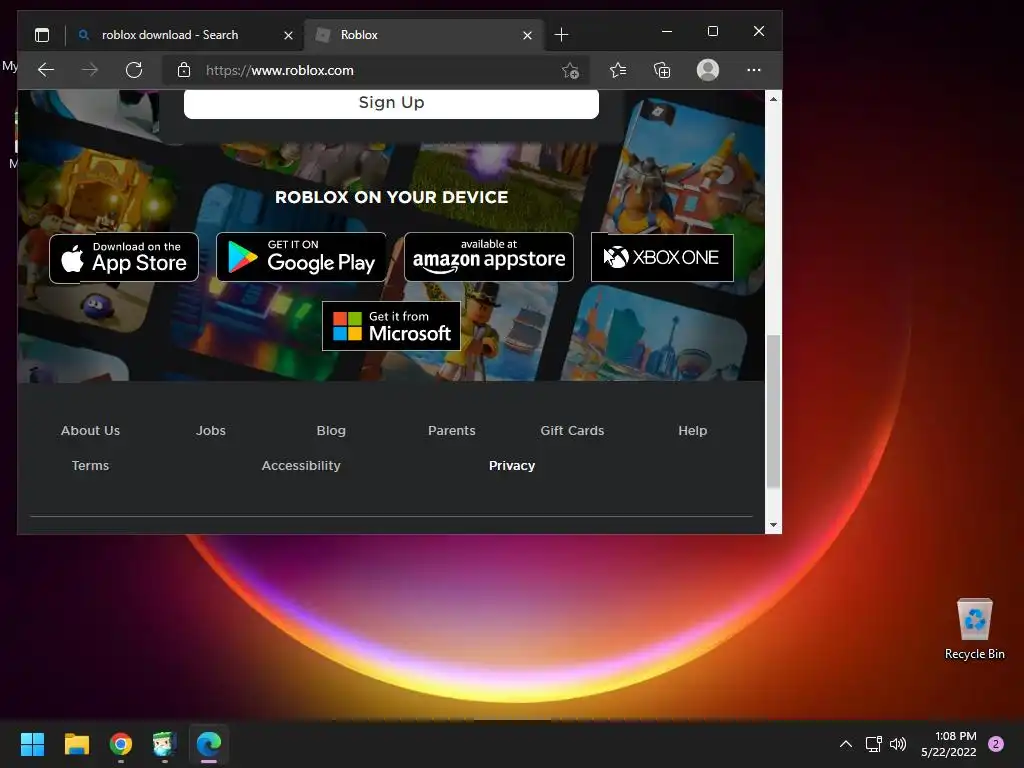
Task: Show hidden icons in the system tray
Action: [846, 744]
